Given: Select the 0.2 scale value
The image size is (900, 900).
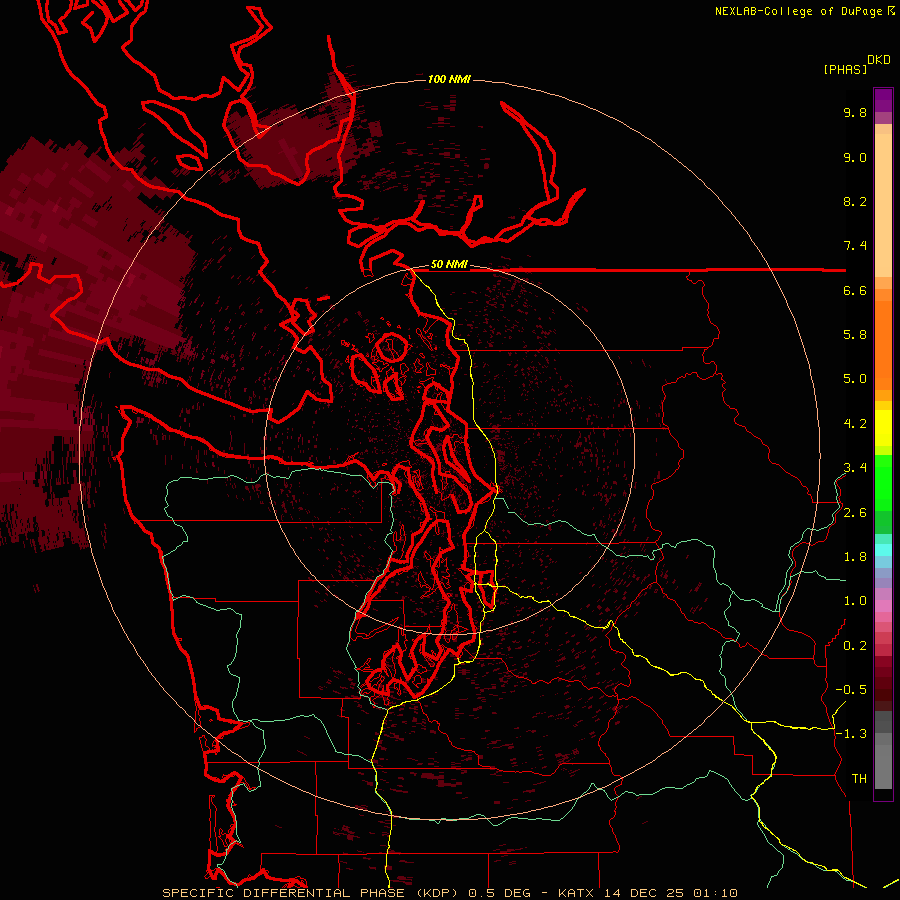Looking at the screenshot, I should click(x=855, y=646).
